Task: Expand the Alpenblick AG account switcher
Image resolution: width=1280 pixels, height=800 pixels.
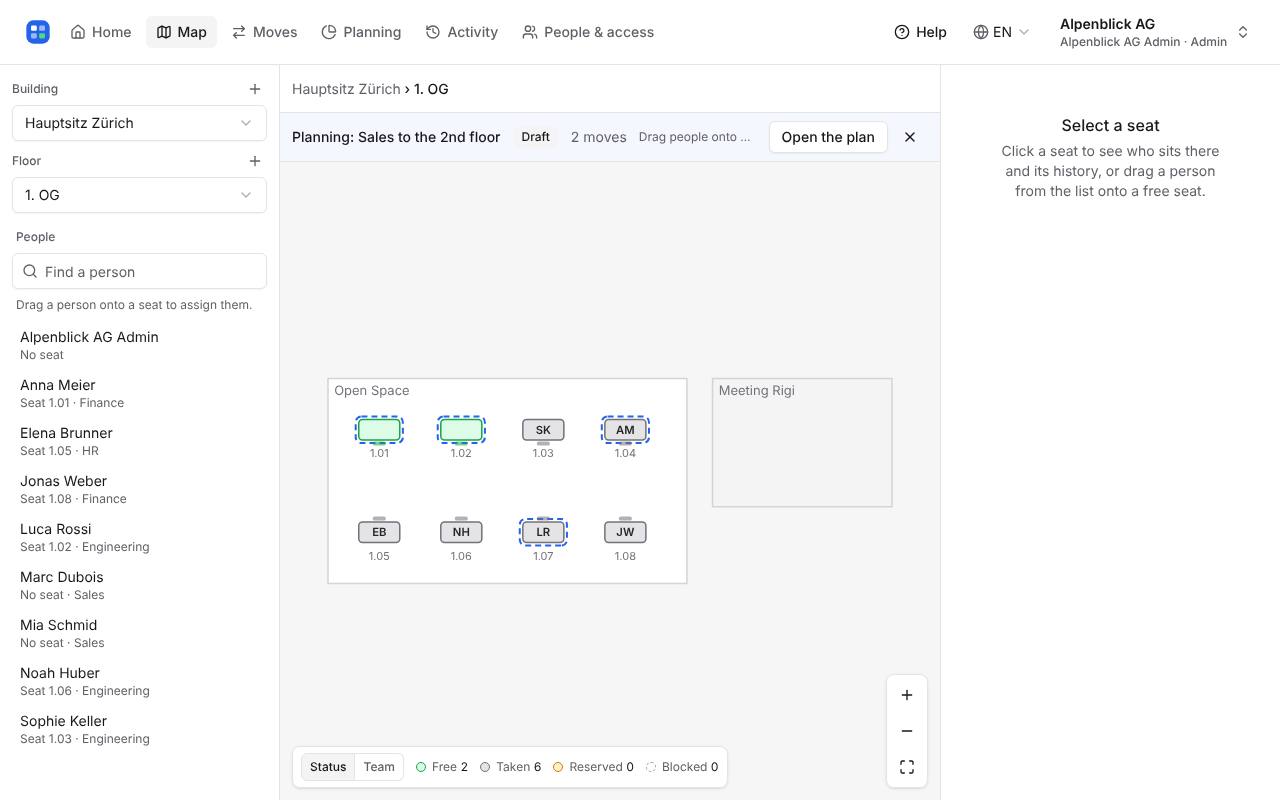Action: click(x=1154, y=32)
